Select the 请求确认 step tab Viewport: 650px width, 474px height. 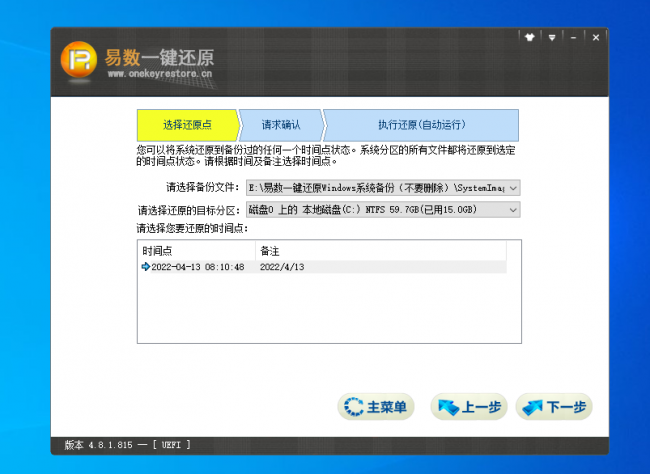(281, 125)
